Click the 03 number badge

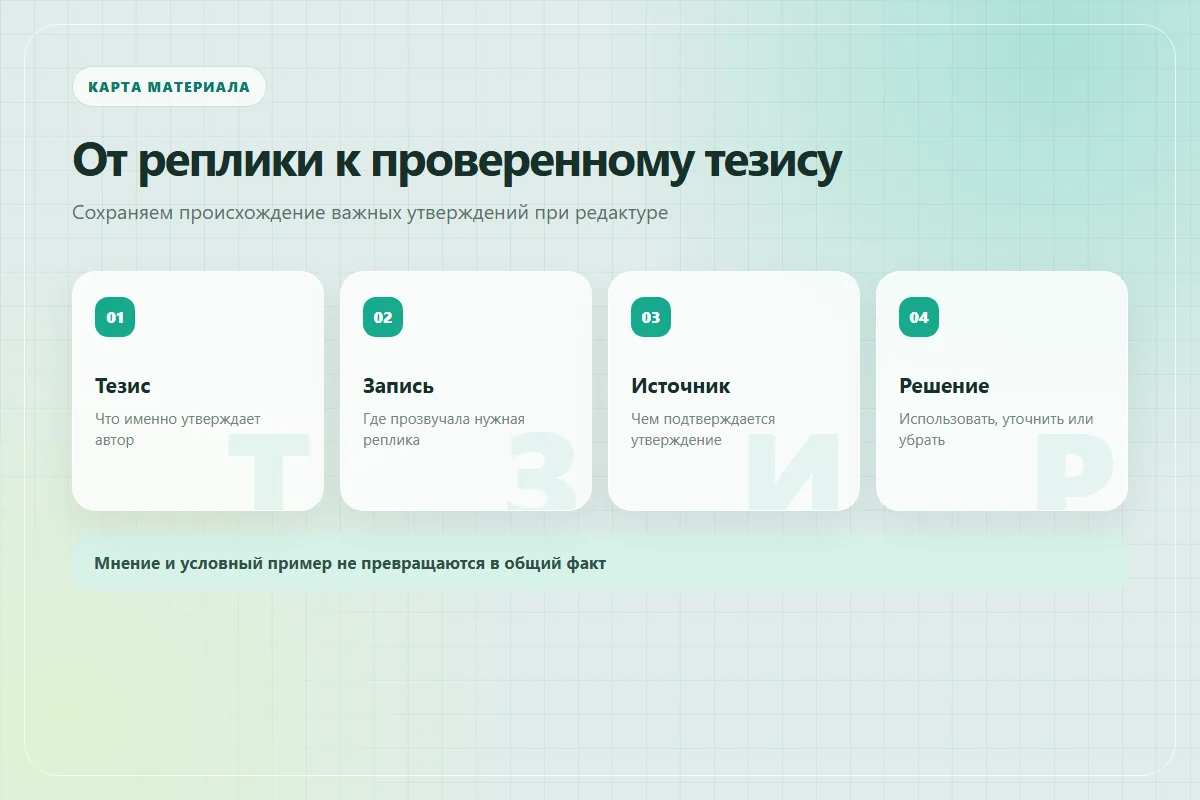(651, 317)
